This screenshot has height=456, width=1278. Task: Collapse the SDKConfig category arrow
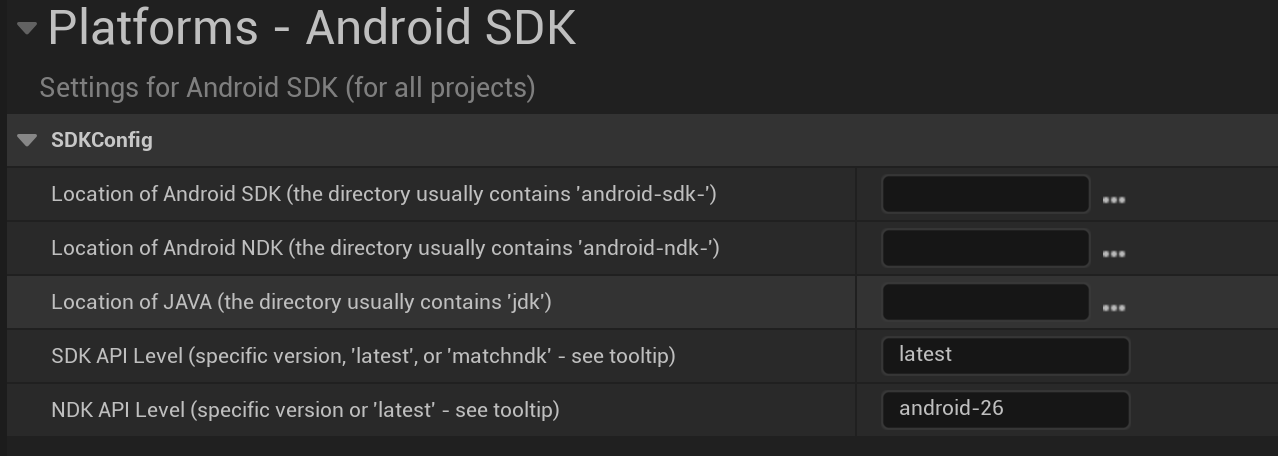(27, 140)
